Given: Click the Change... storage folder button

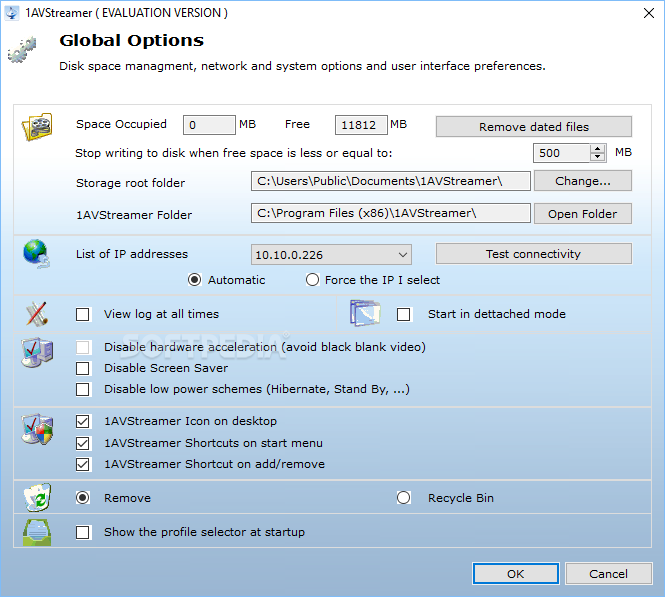Looking at the screenshot, I should (x=583, y=181).
